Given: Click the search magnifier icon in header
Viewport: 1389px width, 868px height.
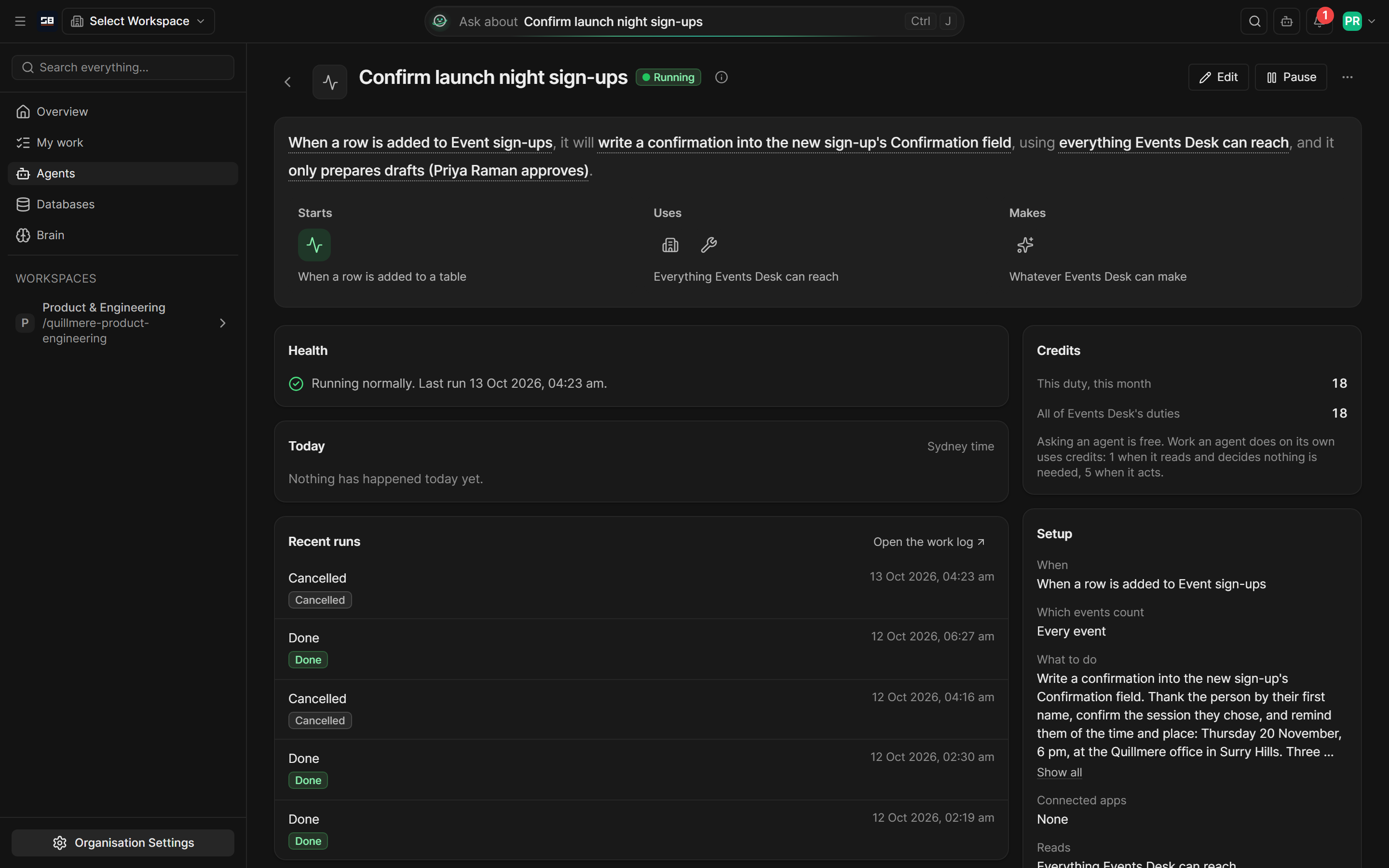Looking at the screenshot, I should [x=1254, y=21].
